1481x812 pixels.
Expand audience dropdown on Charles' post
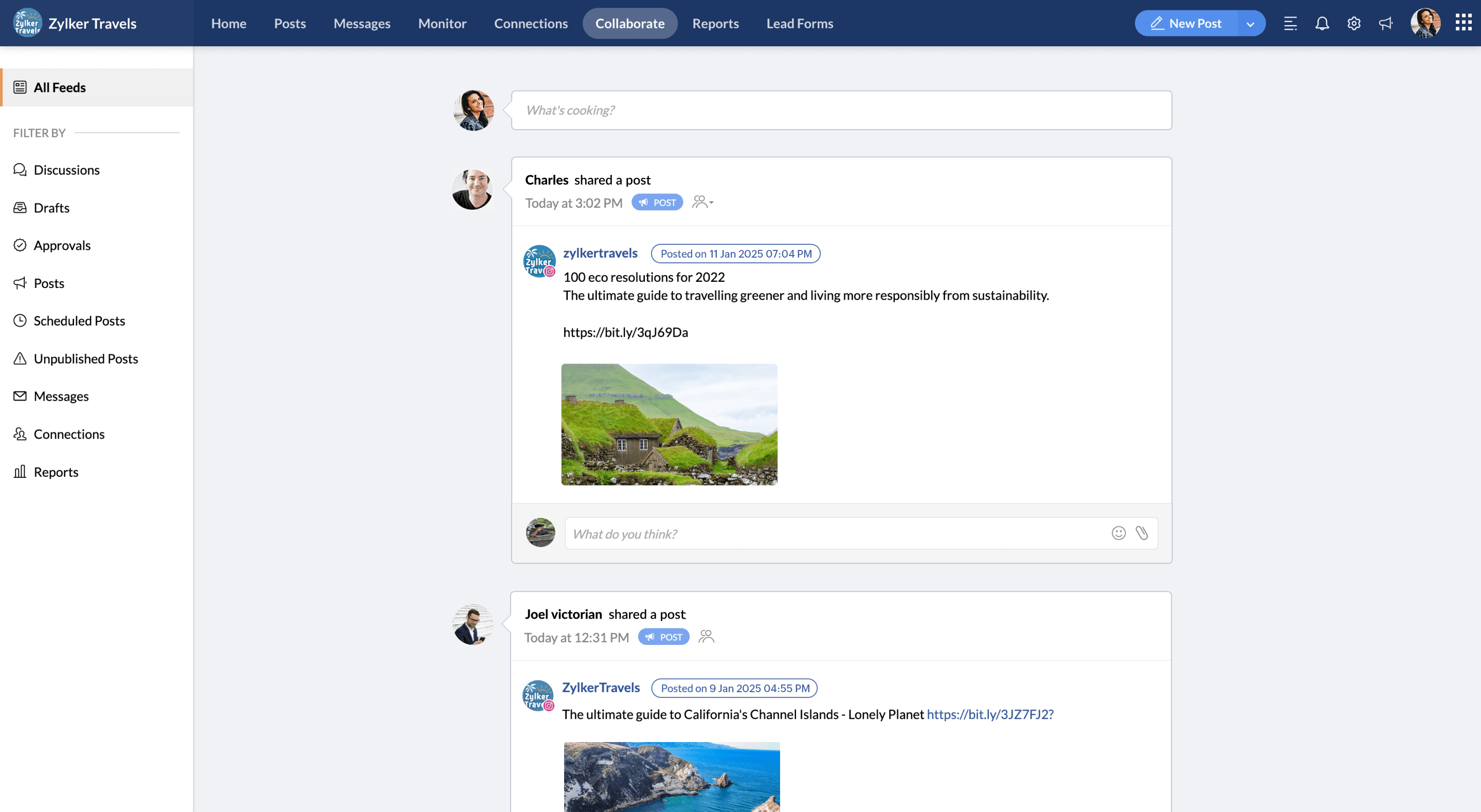(702, 203)
